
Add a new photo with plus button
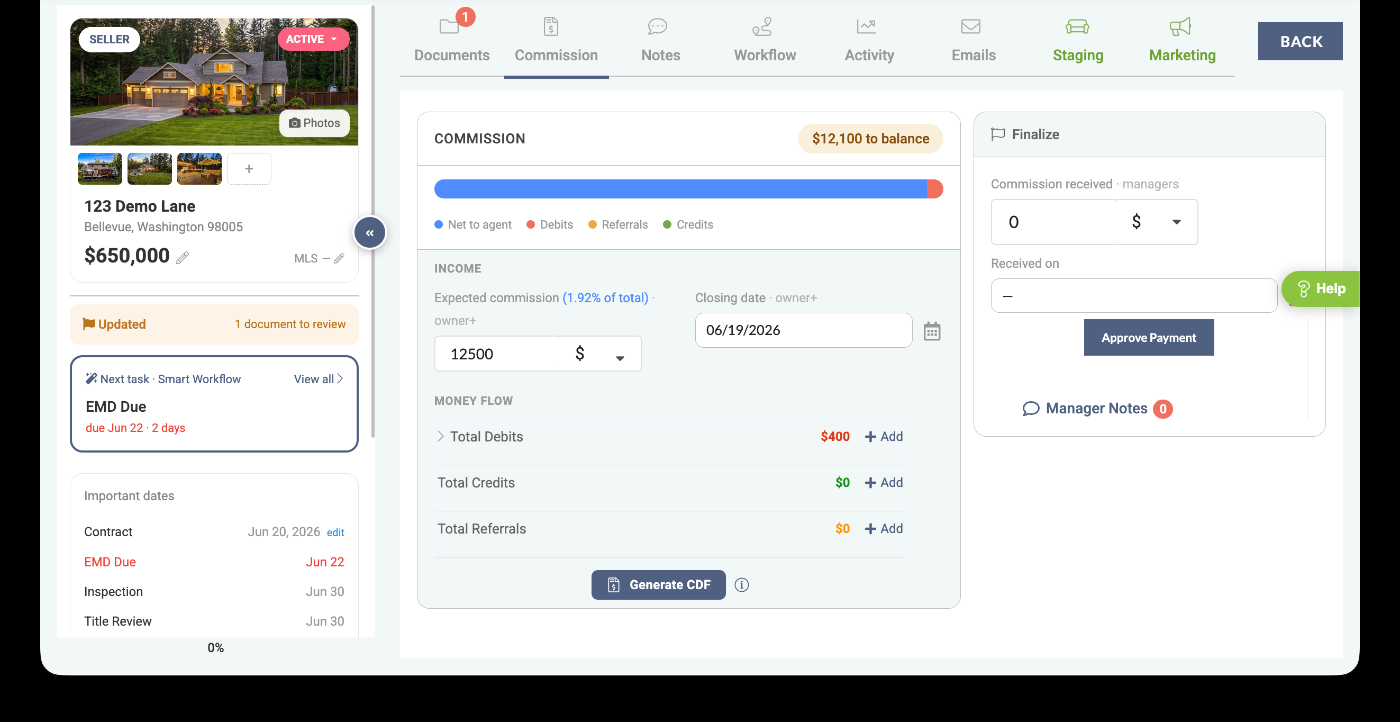249,169
